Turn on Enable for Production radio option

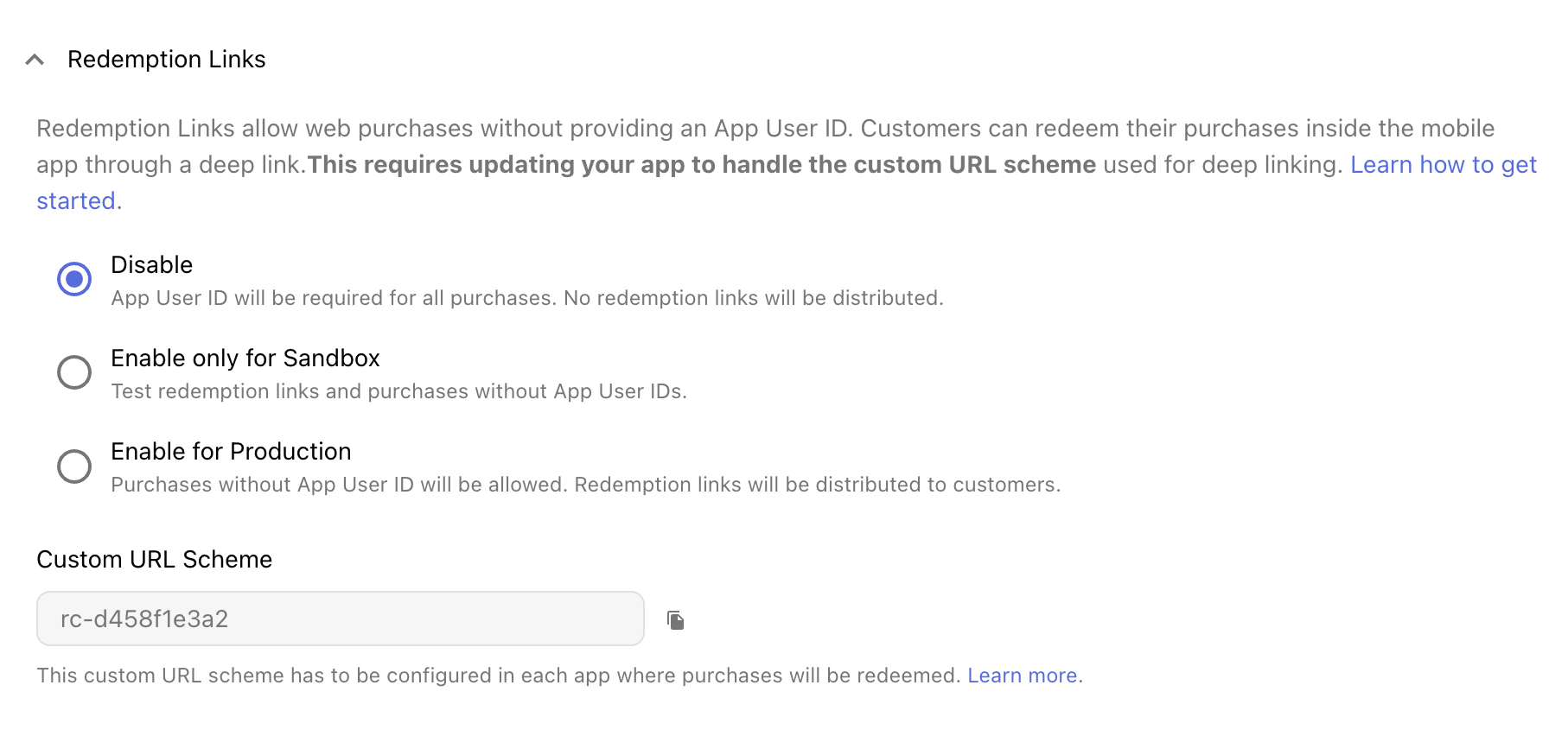(74, 466)
